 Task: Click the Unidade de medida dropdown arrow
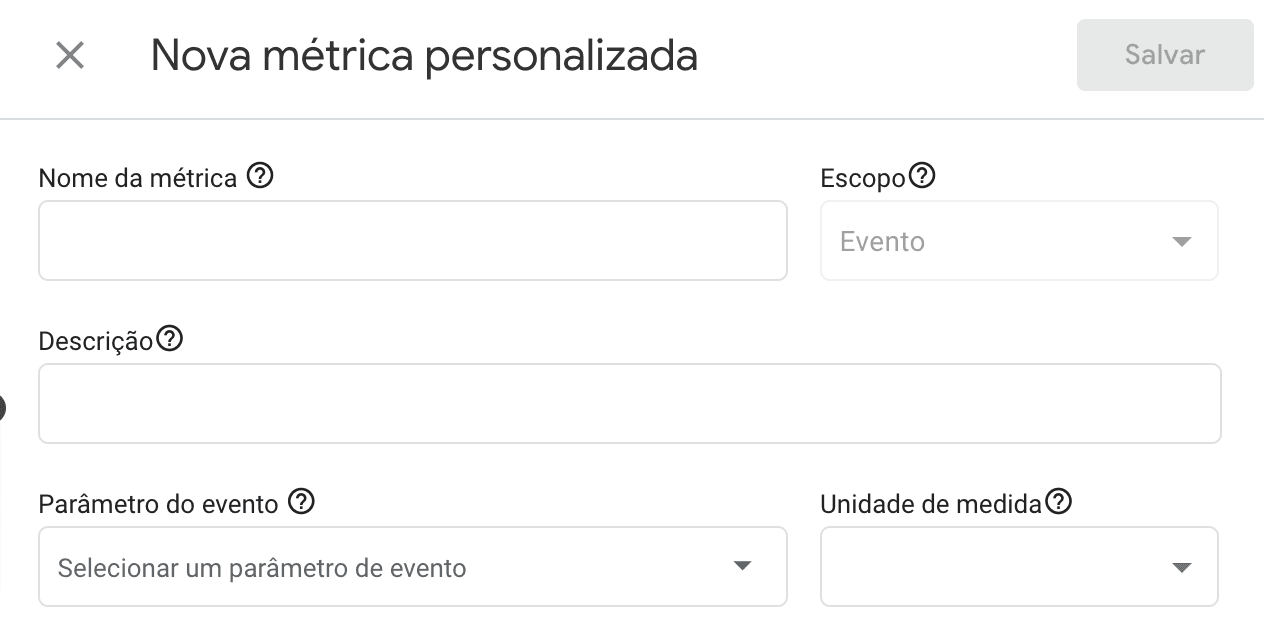[x=1183, y=566]
